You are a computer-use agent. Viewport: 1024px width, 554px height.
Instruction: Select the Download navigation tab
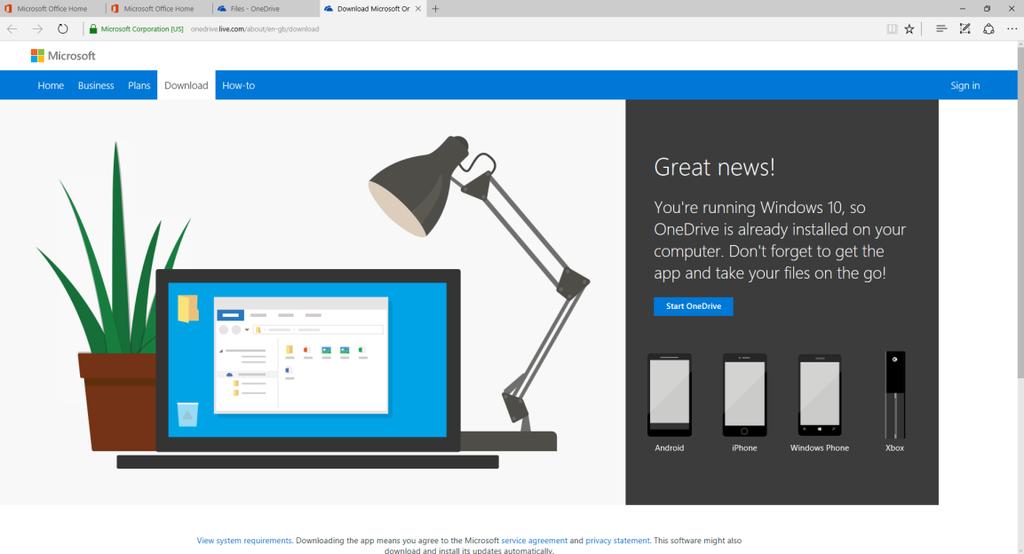click(186, 86)
